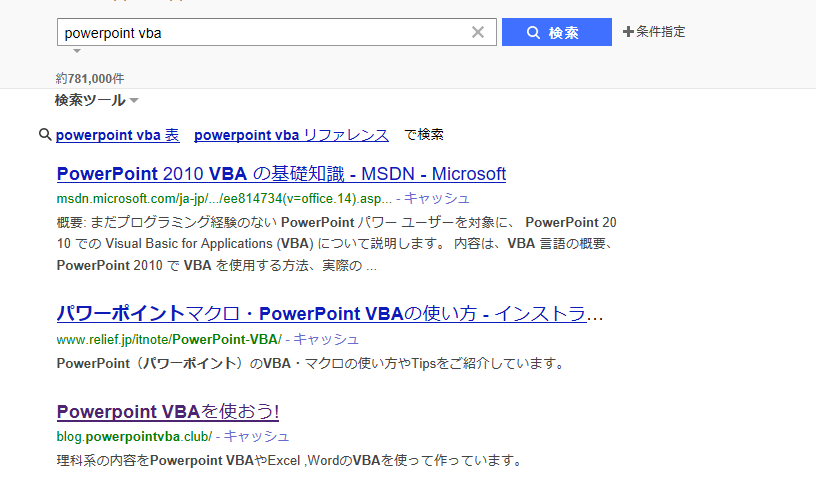Image resolution: width=816 pixels, height=485 pixels.
Task: Click the 約781,000件 result count
Action: [90, 79]
